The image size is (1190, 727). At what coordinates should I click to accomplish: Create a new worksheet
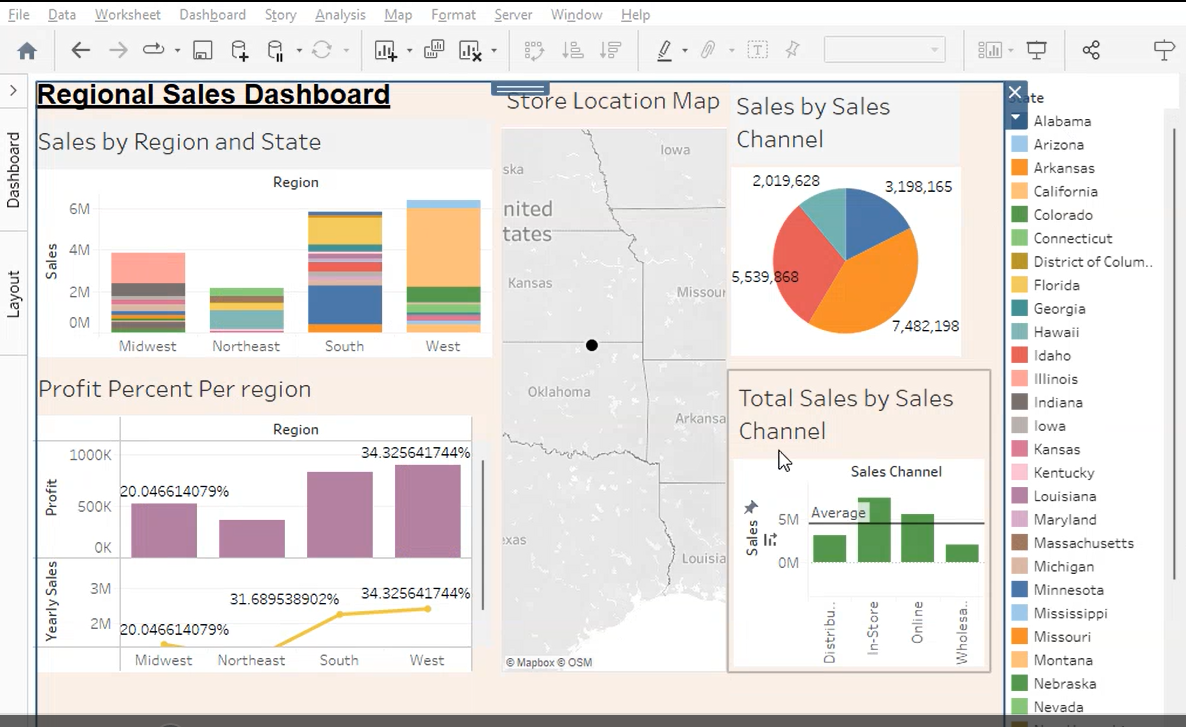[x=385, y=49]
